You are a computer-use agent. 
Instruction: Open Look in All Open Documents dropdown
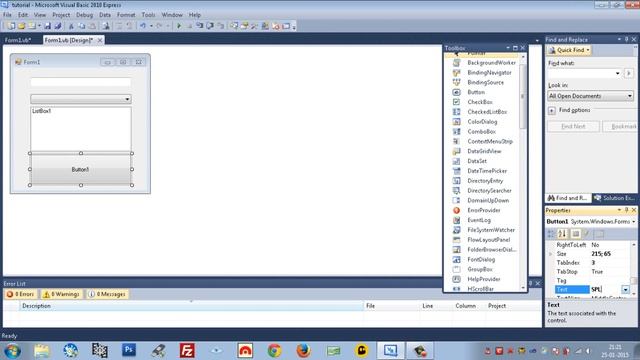pos(630,96)
